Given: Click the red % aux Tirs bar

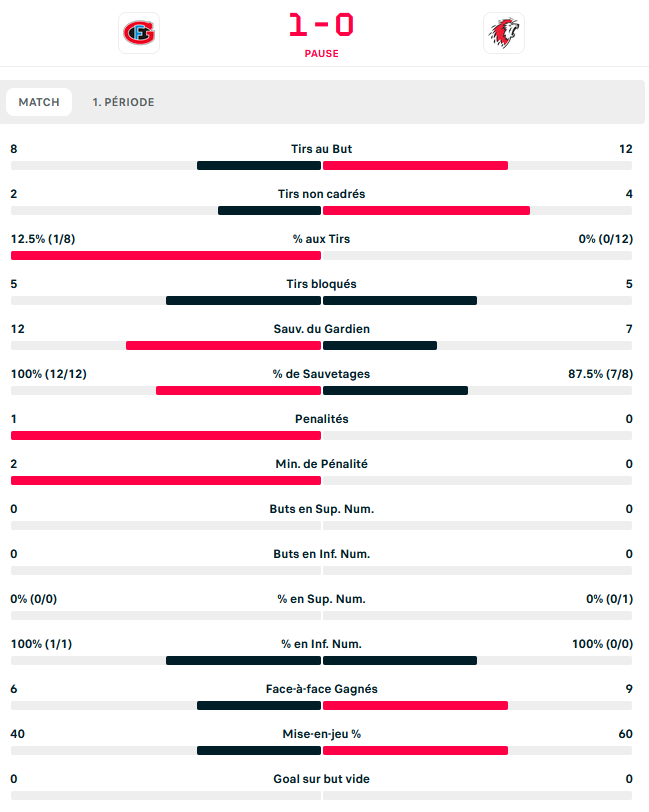Looking at the screenshot, I should [165, 255].
